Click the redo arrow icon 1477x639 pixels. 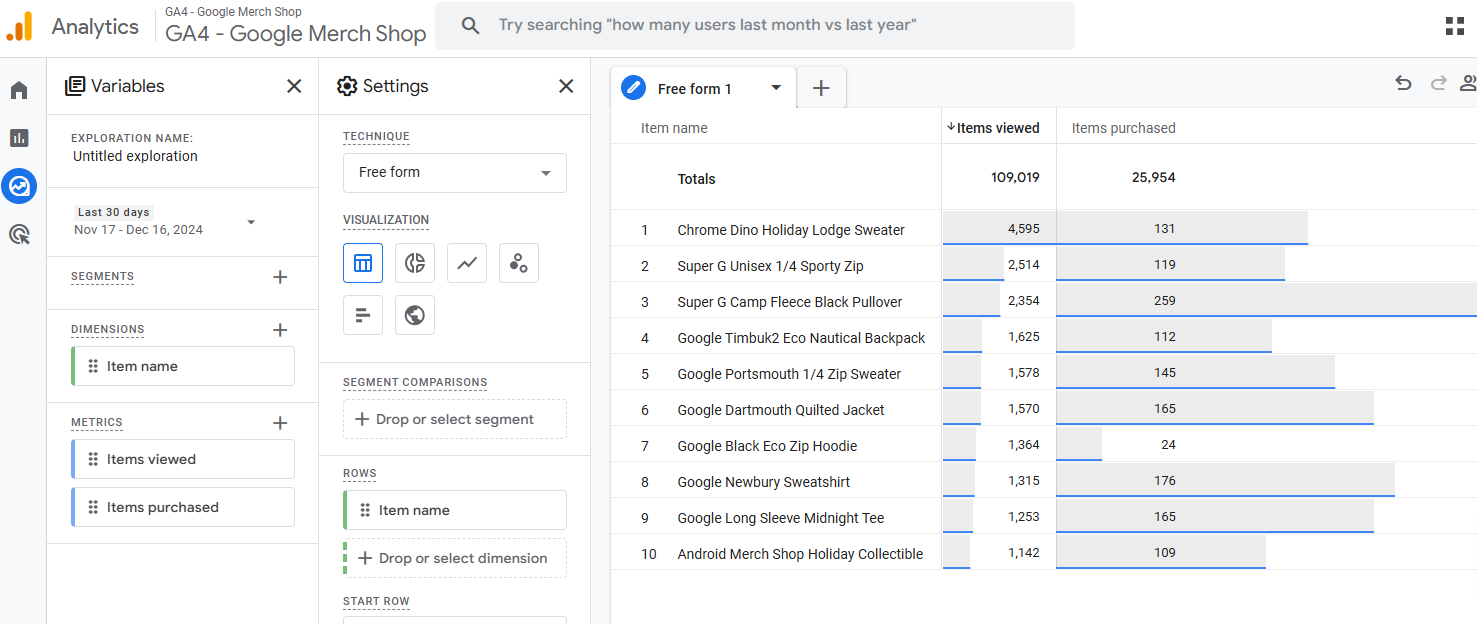pyautogui.click(x=1439, y=83)
